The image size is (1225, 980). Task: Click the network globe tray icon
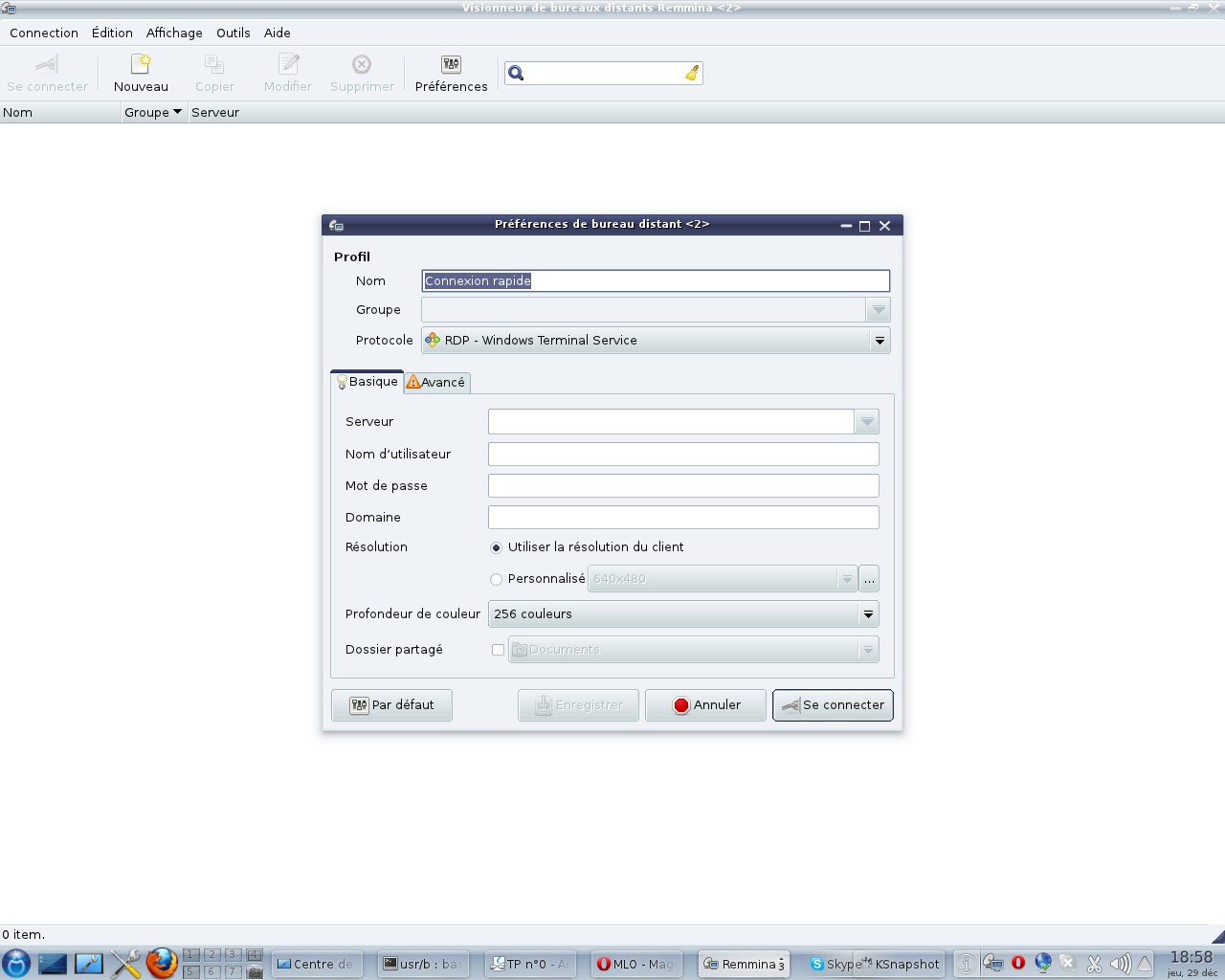(1043, 963)
